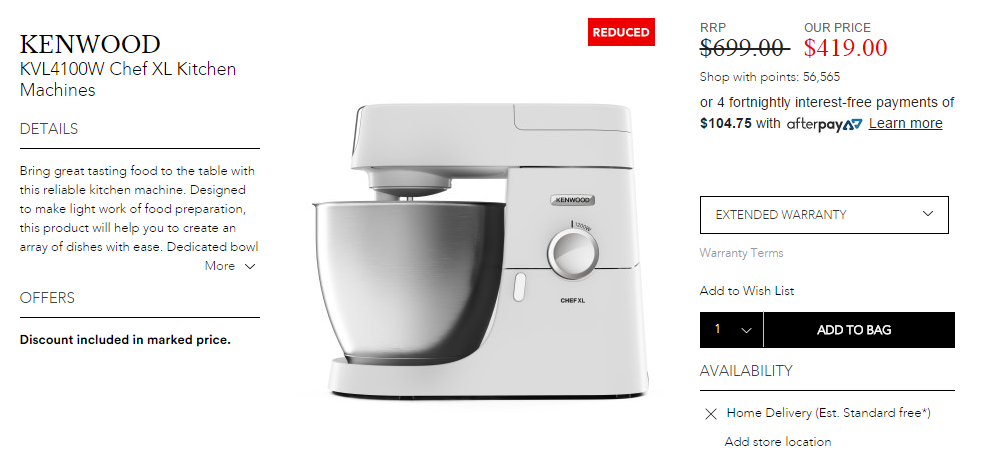Click the Kenwood mixer product image

point(480,252)
